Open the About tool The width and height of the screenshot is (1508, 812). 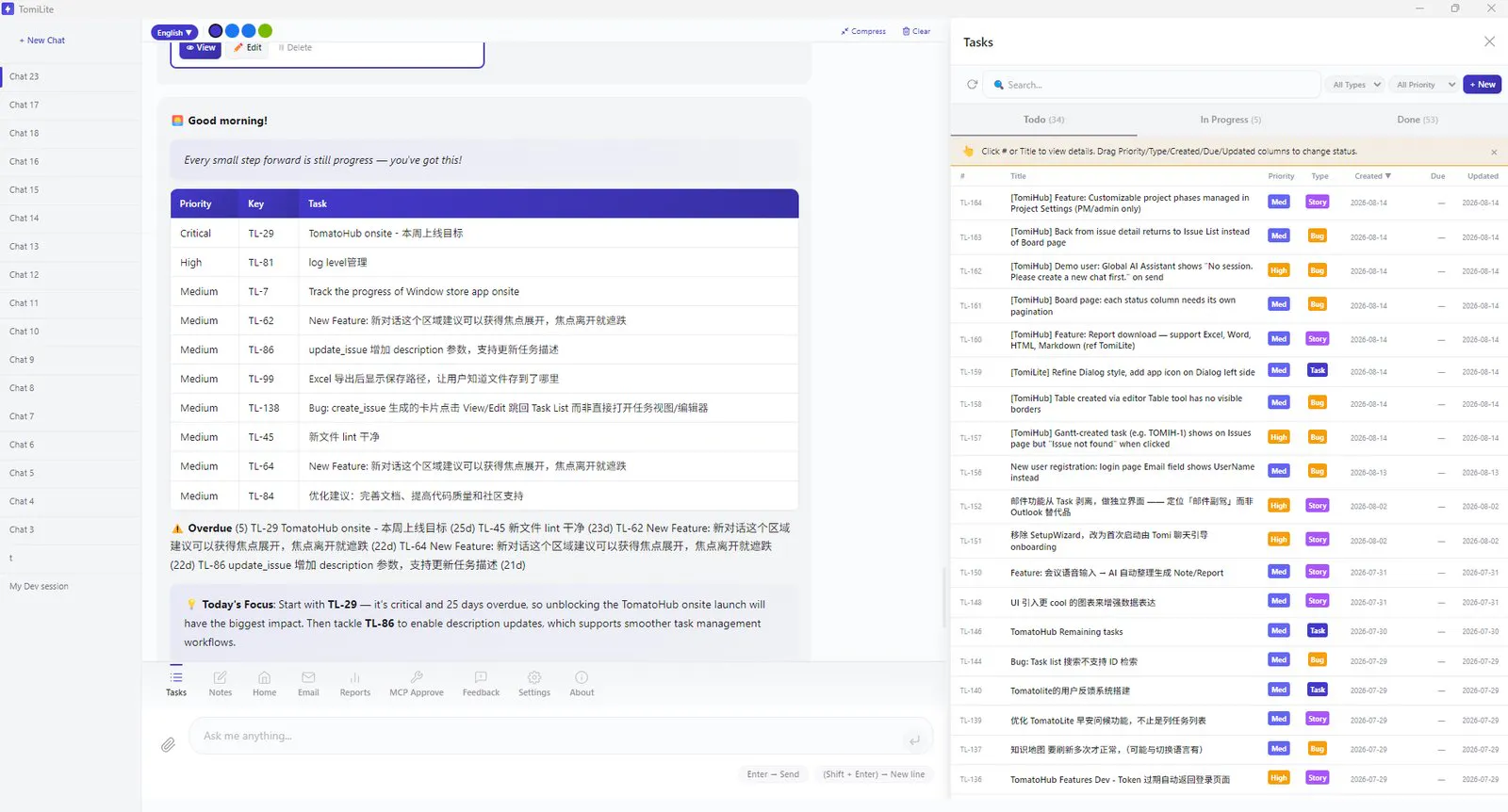582,684
